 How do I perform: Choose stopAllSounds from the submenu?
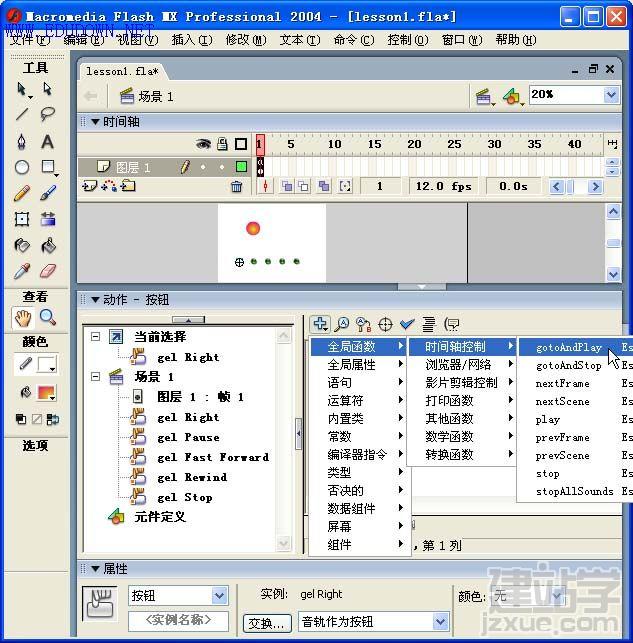(x=576, y=491)
